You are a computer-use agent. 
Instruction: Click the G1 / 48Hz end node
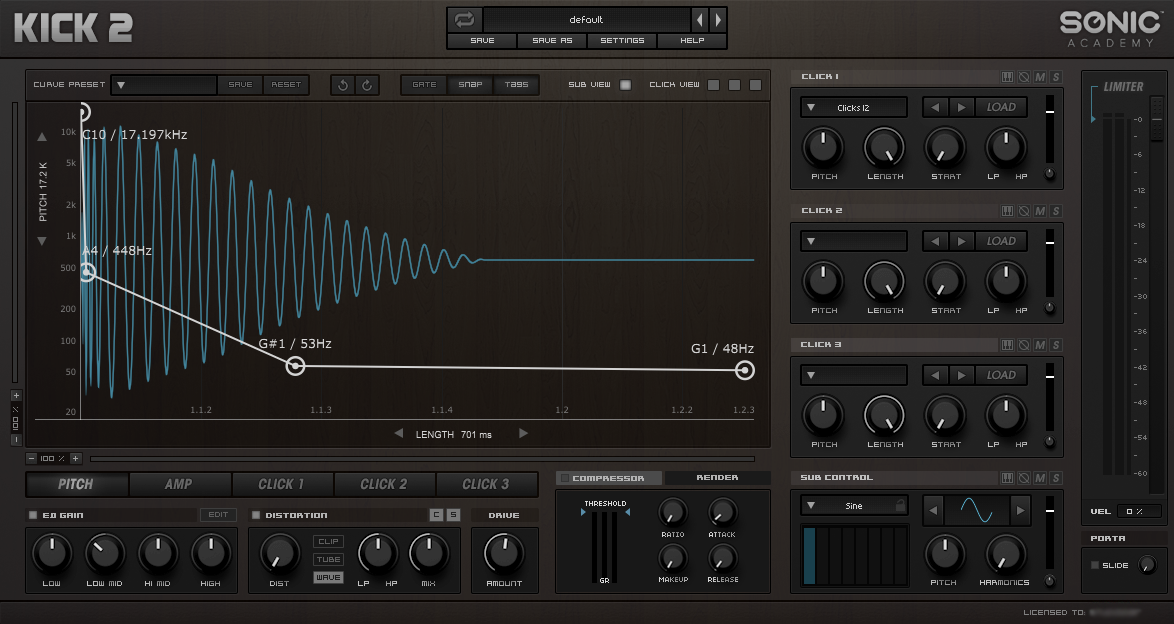pyautogui.click(x=744, y=370)
